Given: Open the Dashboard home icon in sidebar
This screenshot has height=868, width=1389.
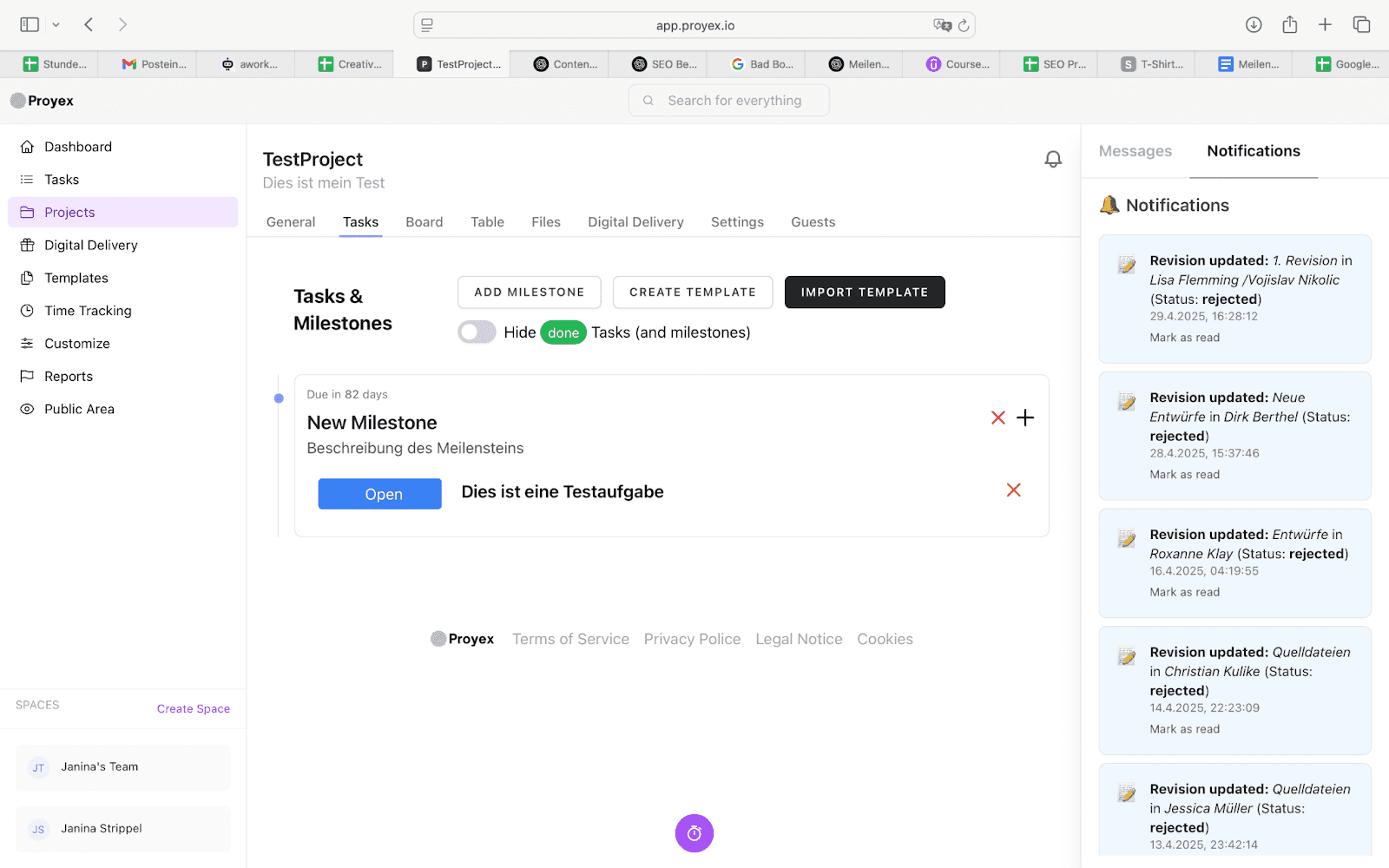Looking at the screenshot, I should click(x=27, y=147).
